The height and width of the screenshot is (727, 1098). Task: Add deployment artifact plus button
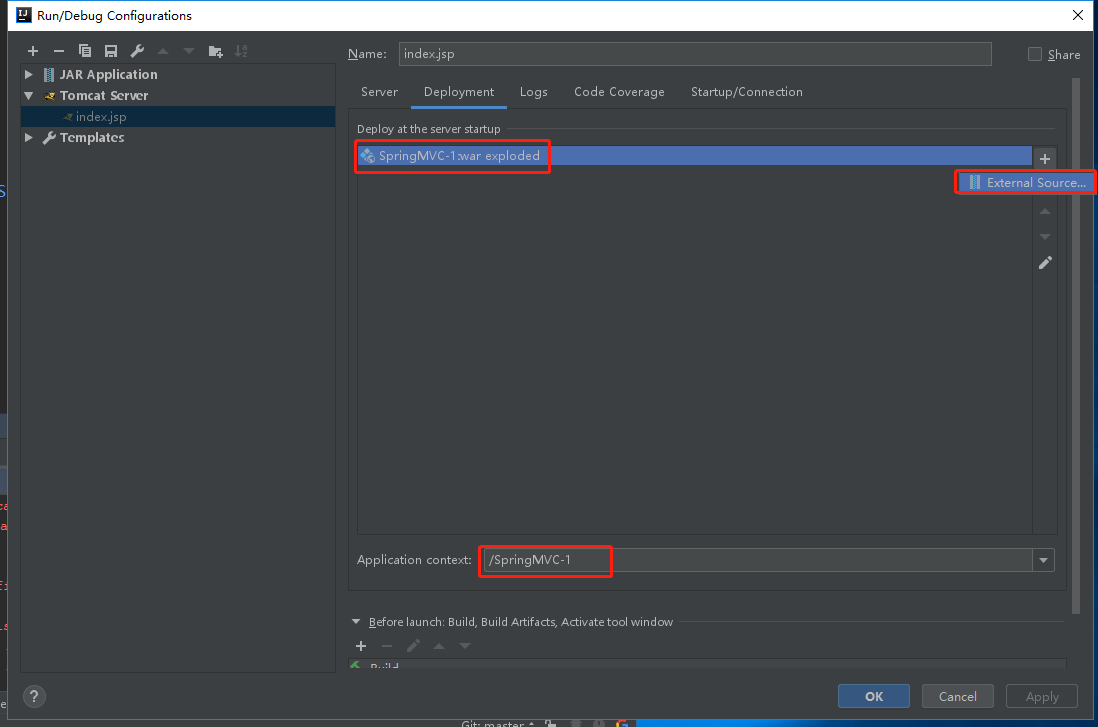pos(1045,159)
